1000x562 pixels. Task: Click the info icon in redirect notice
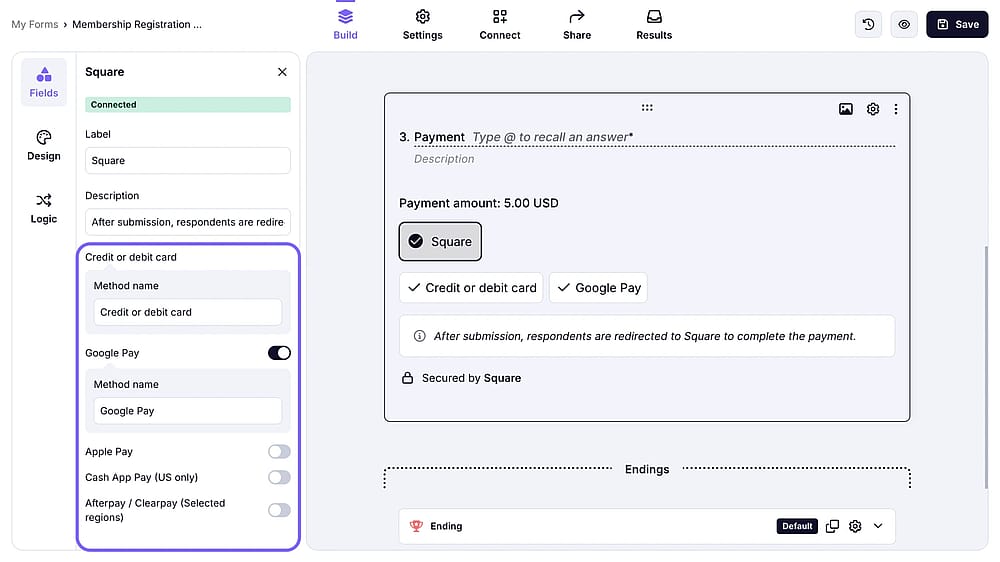[x=419, y=336]
